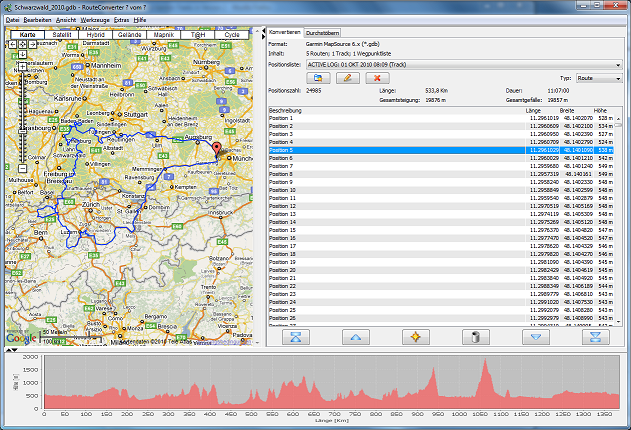Click the Google logo on the map

21,338
